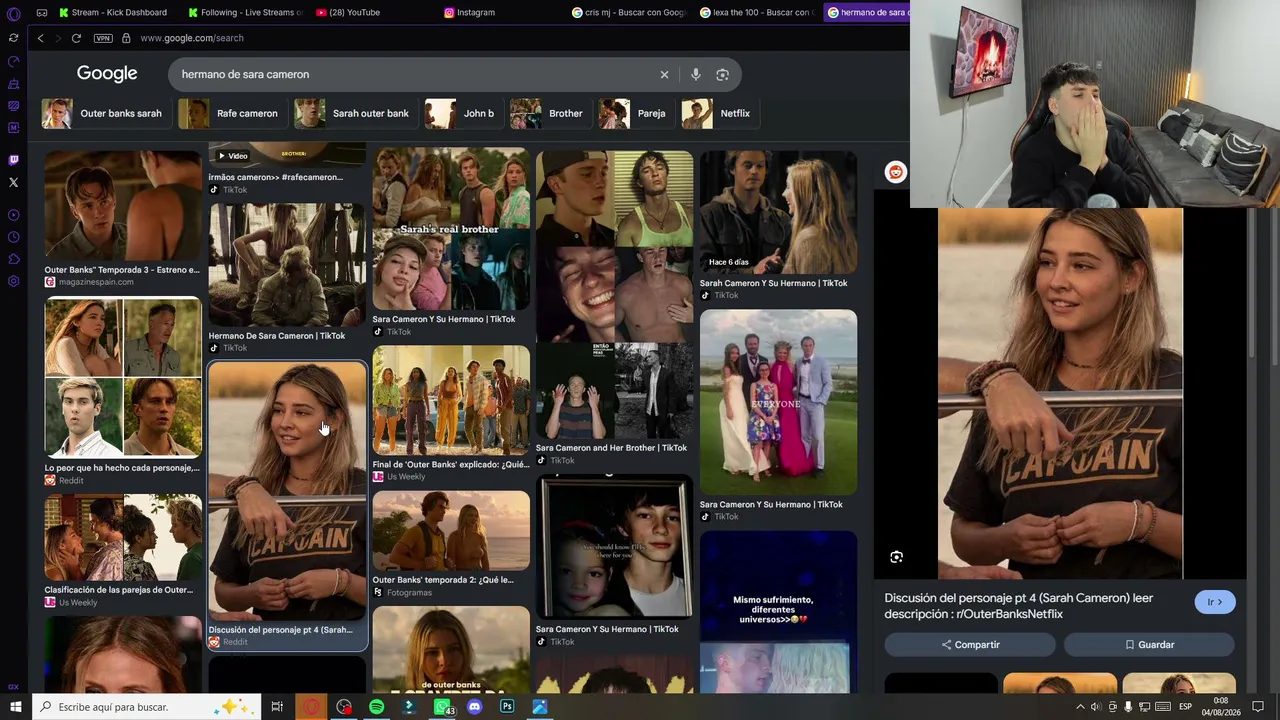Viewport: 1280px width, 720px height.
Task: Open Photoshop from the taskbar
Action: (x=507, y=707)
